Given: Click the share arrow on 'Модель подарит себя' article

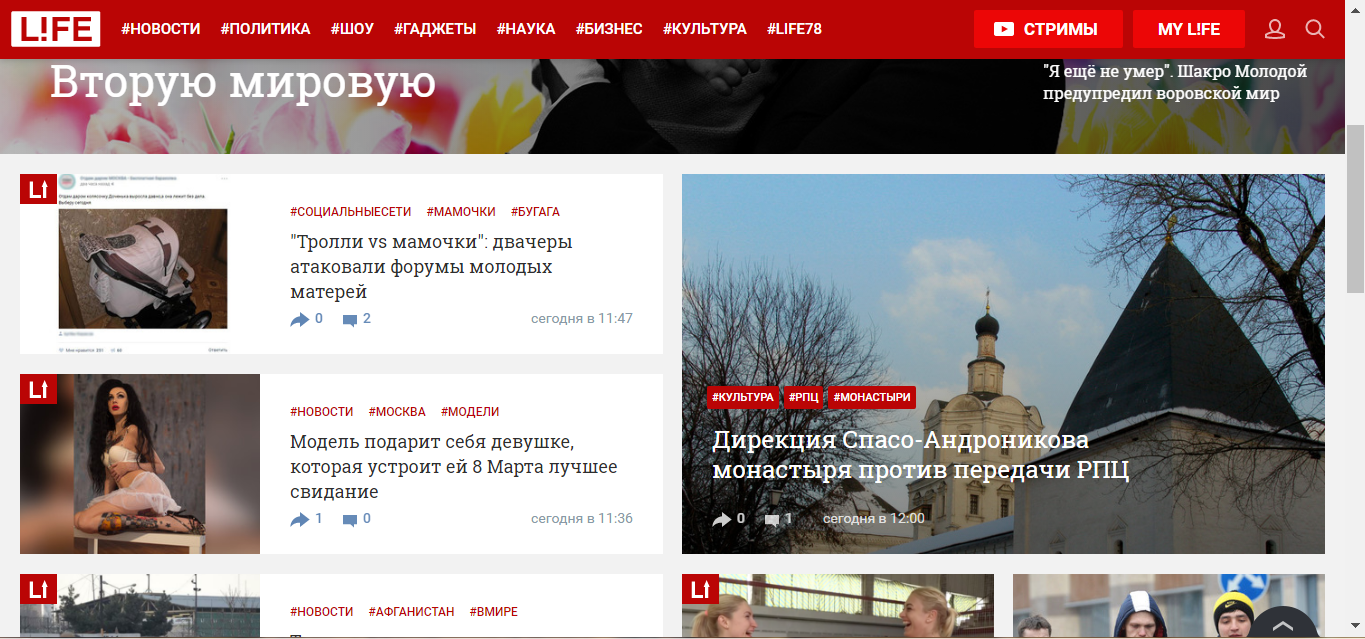Looking at the screenshot, I should pos(300,519).
